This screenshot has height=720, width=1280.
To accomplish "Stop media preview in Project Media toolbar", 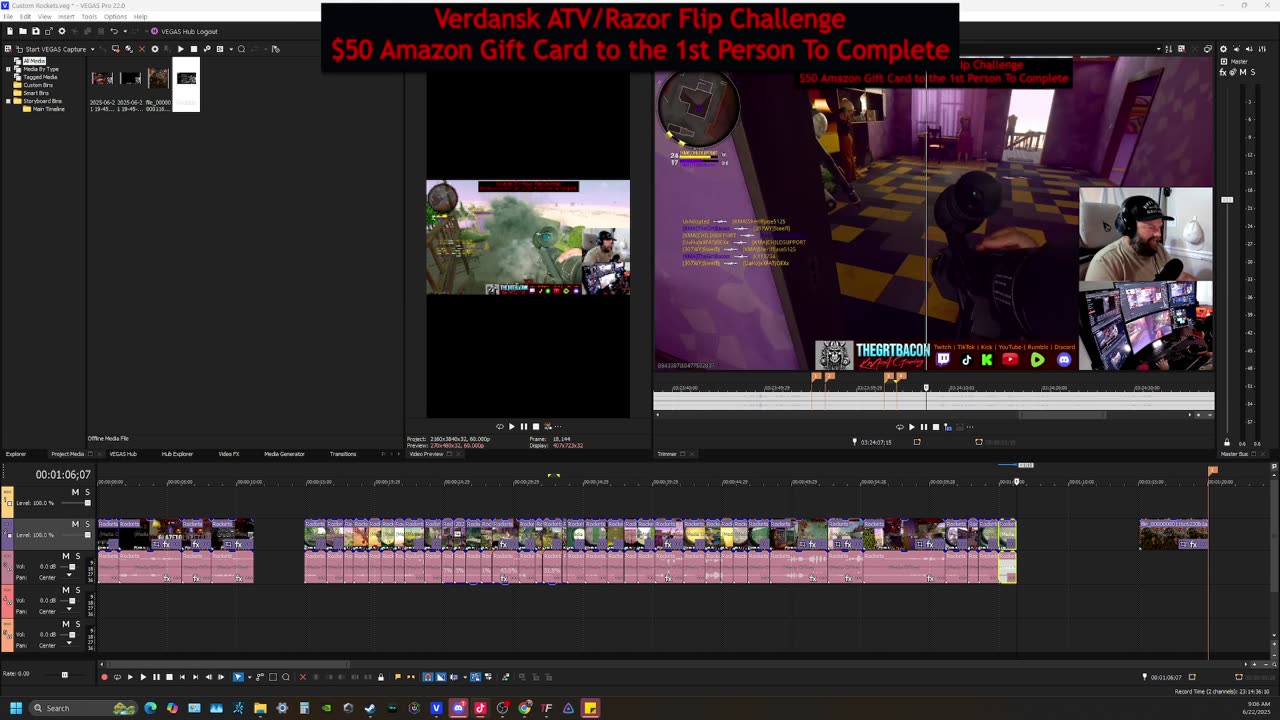I will [x=194, y=49].
